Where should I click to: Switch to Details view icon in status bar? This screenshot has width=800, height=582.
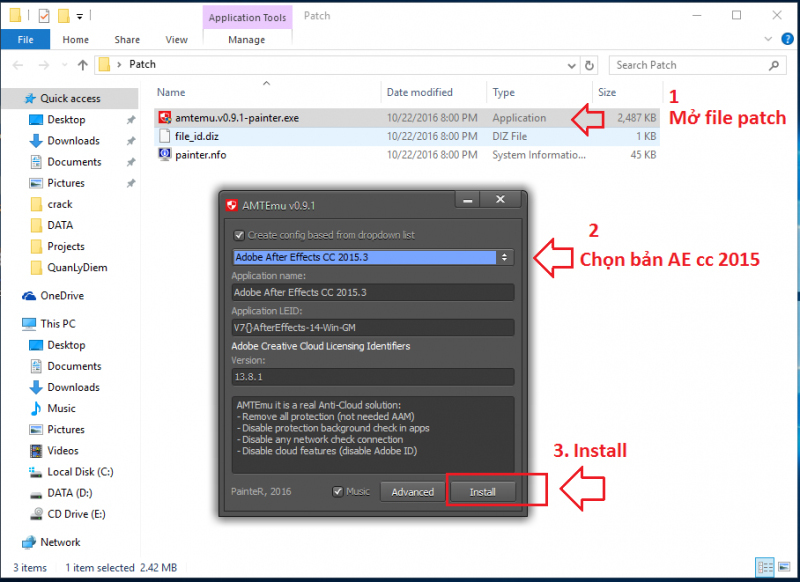coord(765,567)
